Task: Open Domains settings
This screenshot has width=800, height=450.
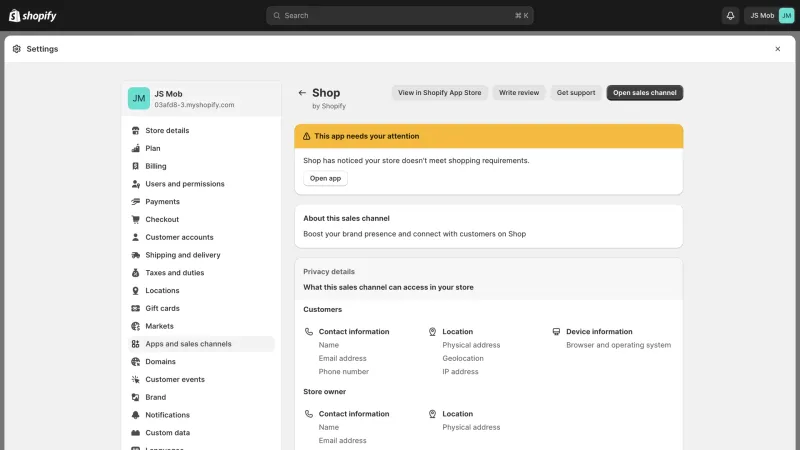Action: coord(202,362)
